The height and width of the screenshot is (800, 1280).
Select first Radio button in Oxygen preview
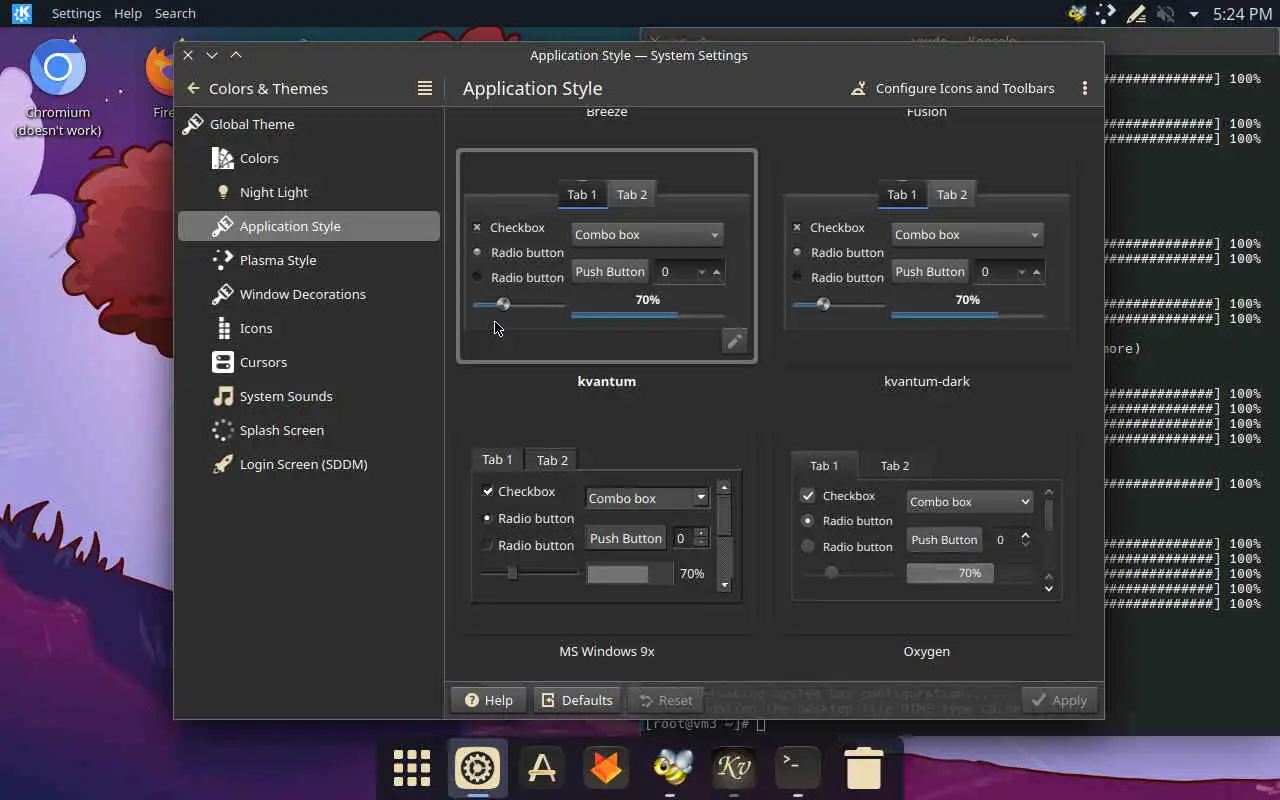click(847, 521)
